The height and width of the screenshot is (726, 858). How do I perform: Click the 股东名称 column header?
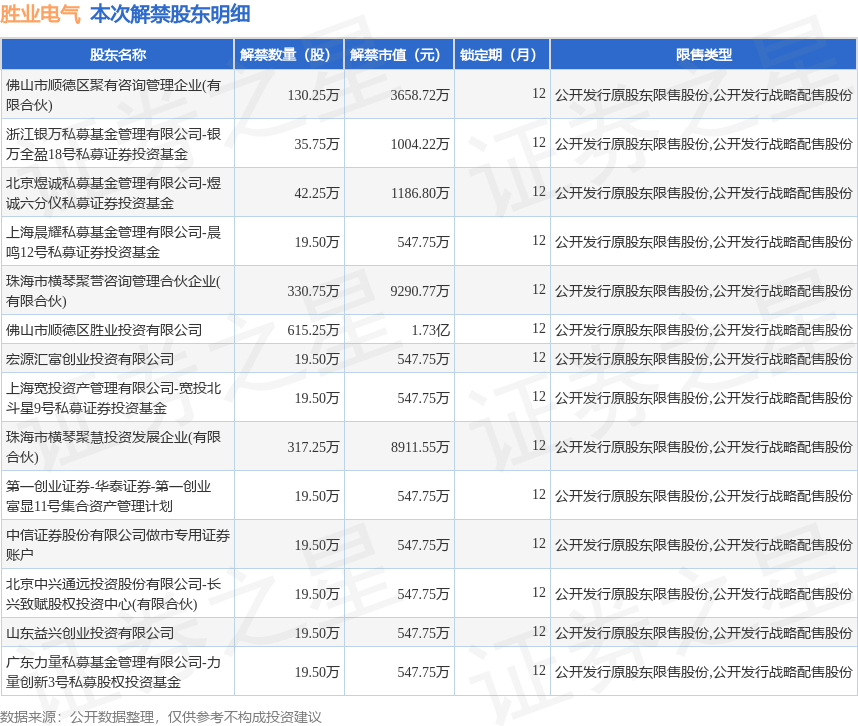[118, 55]
